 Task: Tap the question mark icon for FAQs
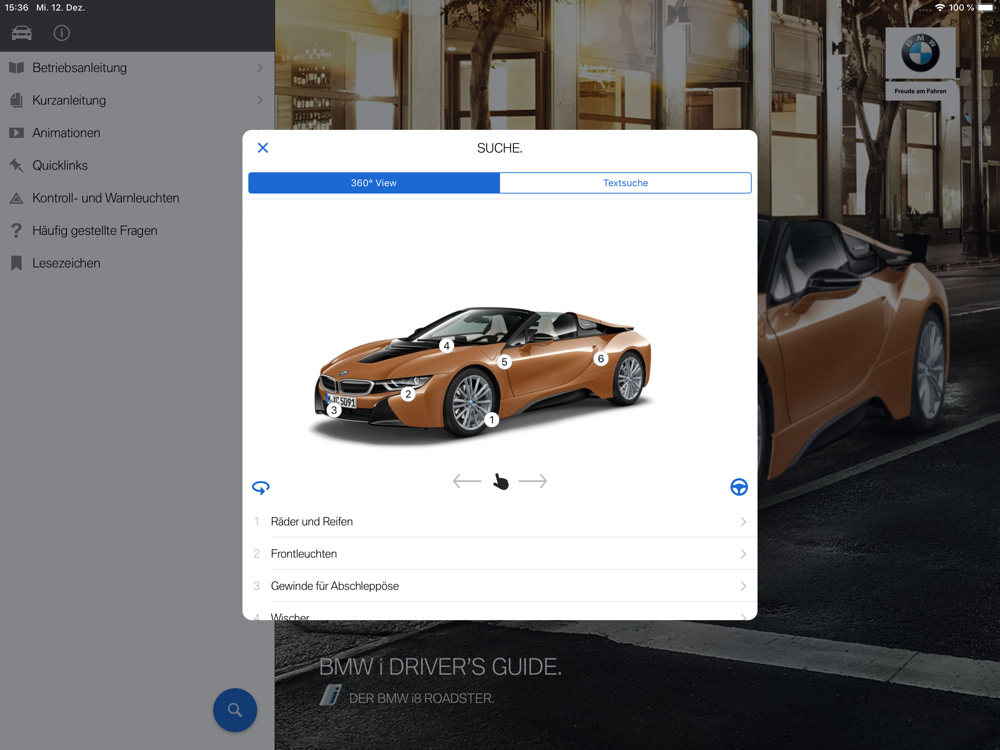coord(17,230)
